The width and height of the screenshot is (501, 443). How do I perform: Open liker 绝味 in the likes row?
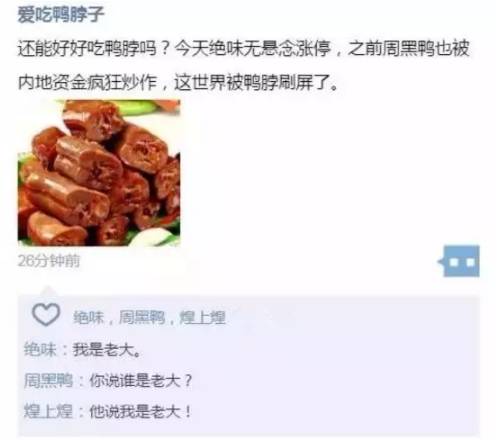(x=88, y=317)
